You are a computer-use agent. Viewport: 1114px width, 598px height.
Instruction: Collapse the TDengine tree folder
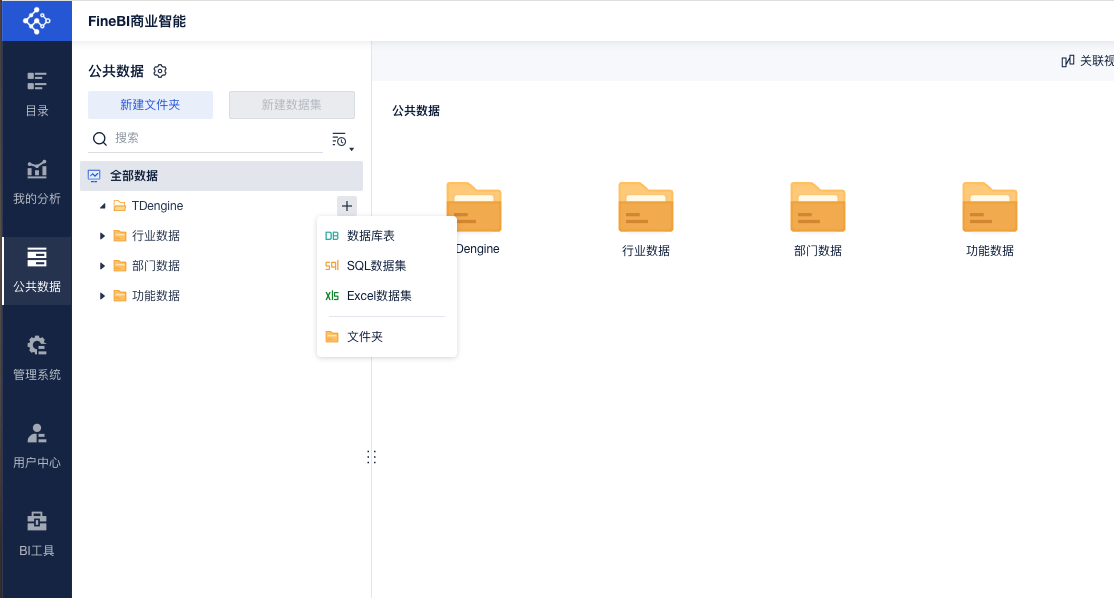[102, 206]
